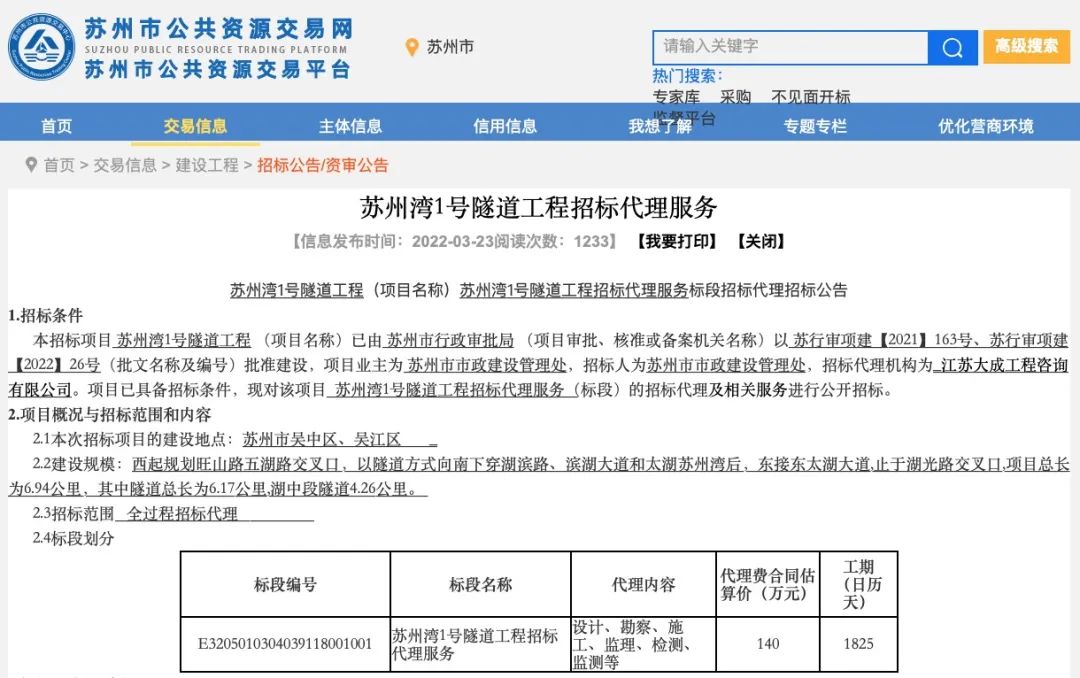1080x678 pixels.
Task: Navigate to 首页 in the breadcrumb
Action: [x=59, y=165]
